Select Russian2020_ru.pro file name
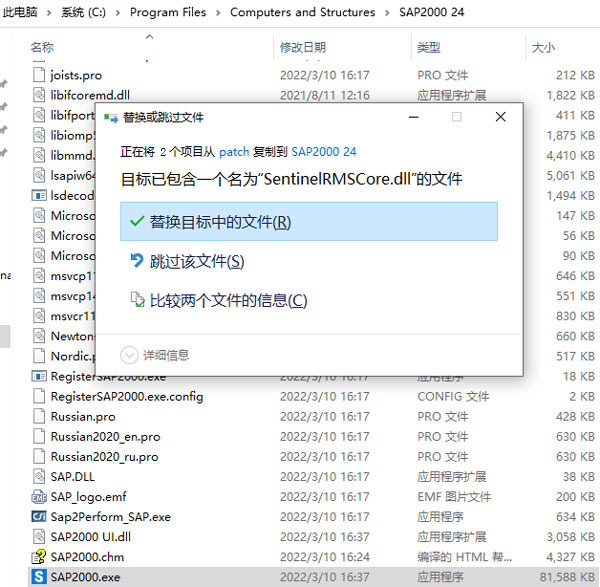Viewport: 600px width, 587px height. tap(104, 457)
